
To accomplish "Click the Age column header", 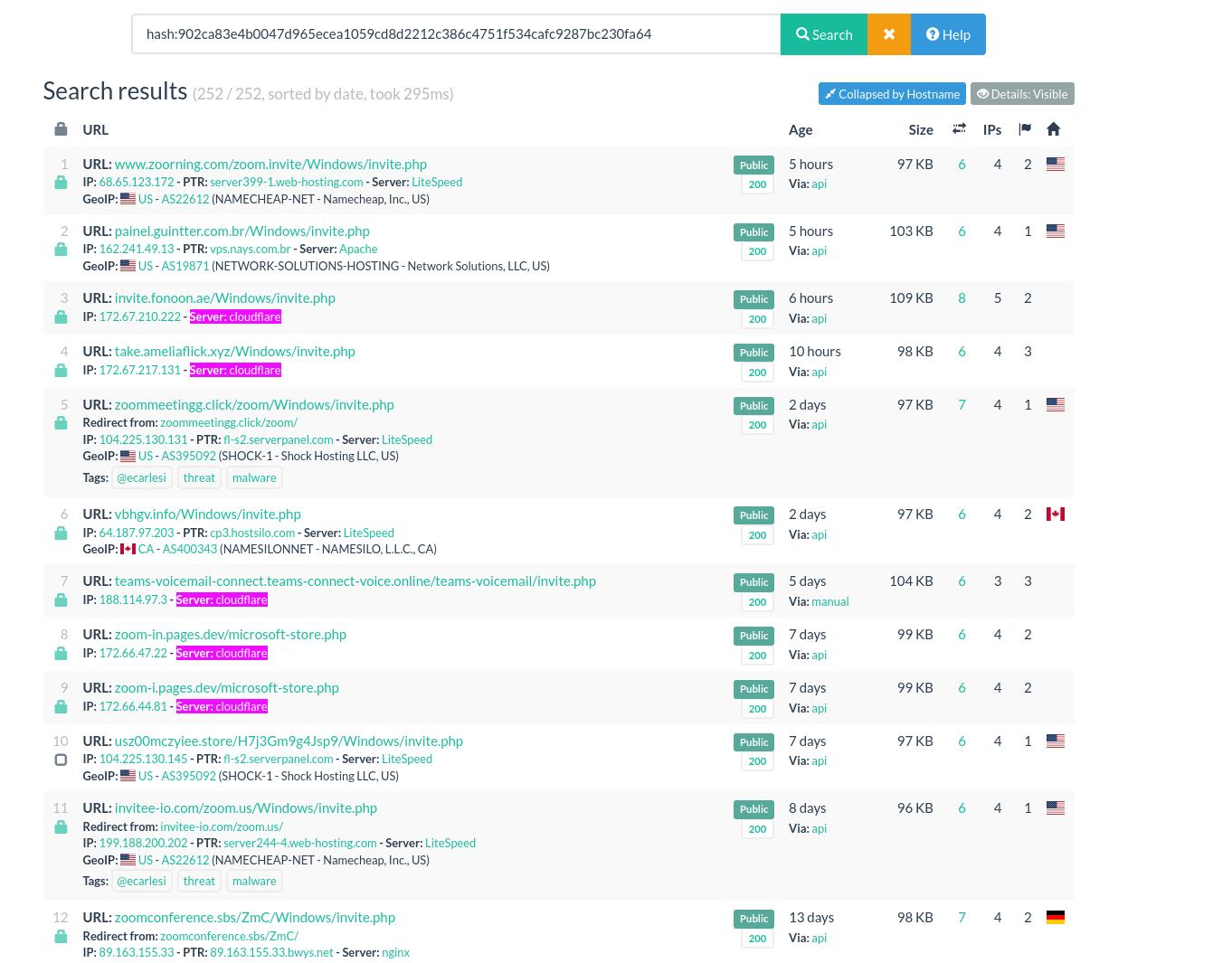I will 801,130.
